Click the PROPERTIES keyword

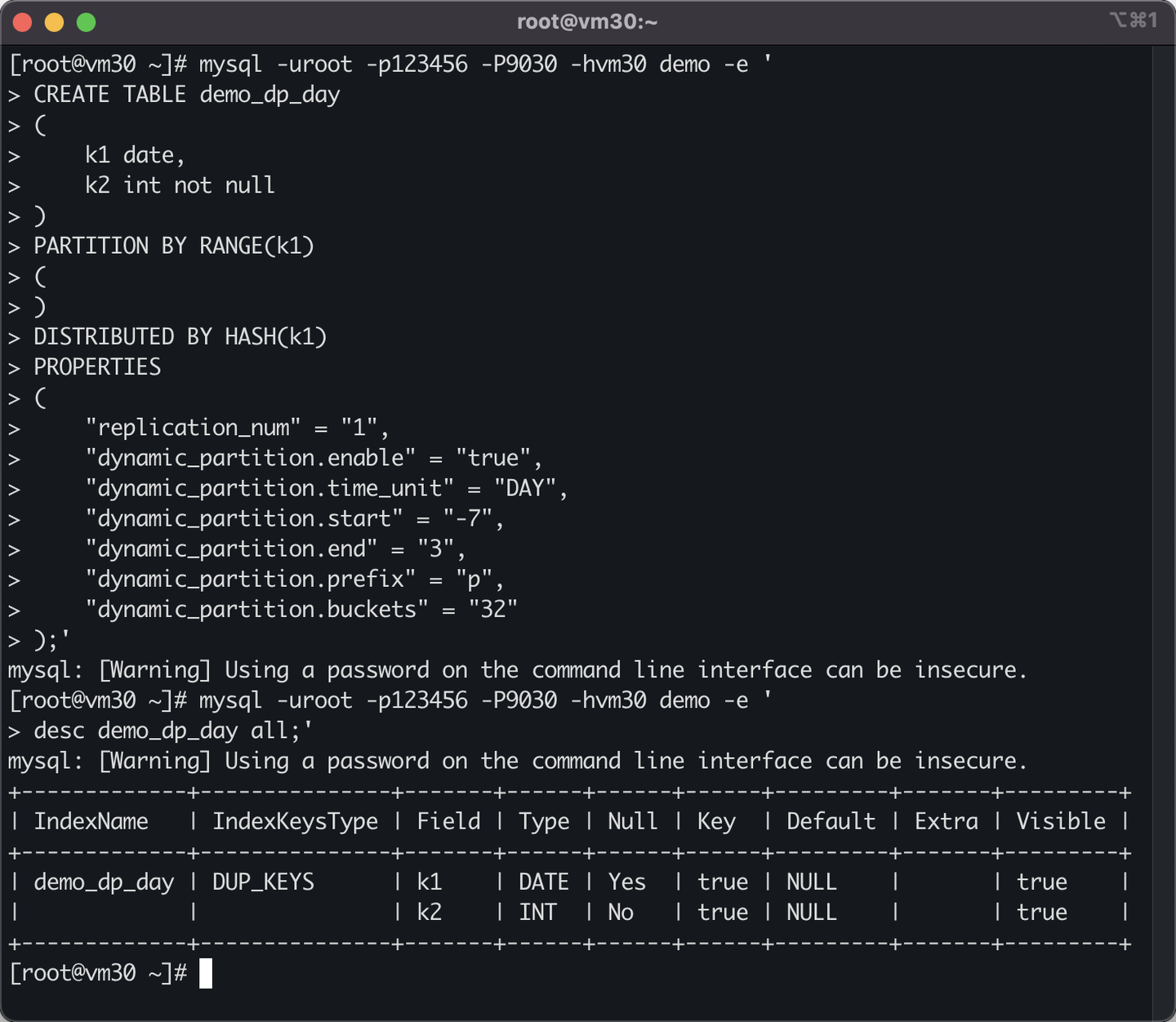click(97, 367)
